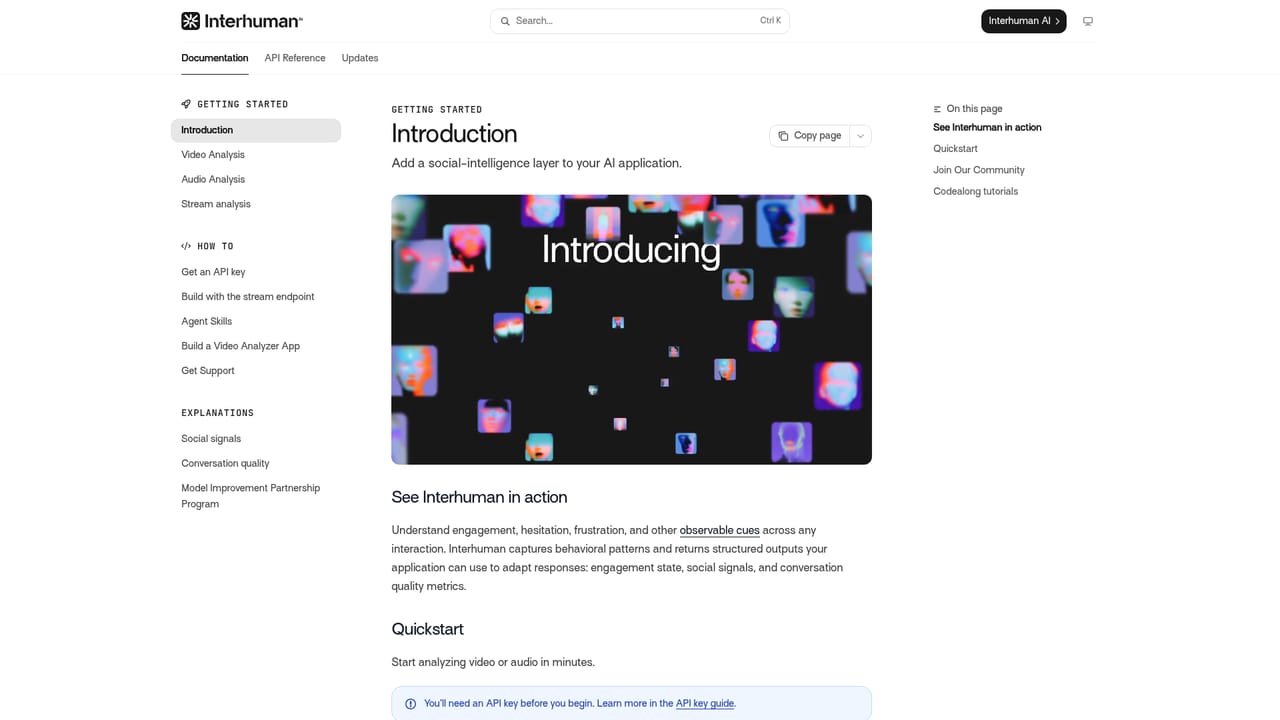Click the Getting Started rocket icon

[186, 104]
